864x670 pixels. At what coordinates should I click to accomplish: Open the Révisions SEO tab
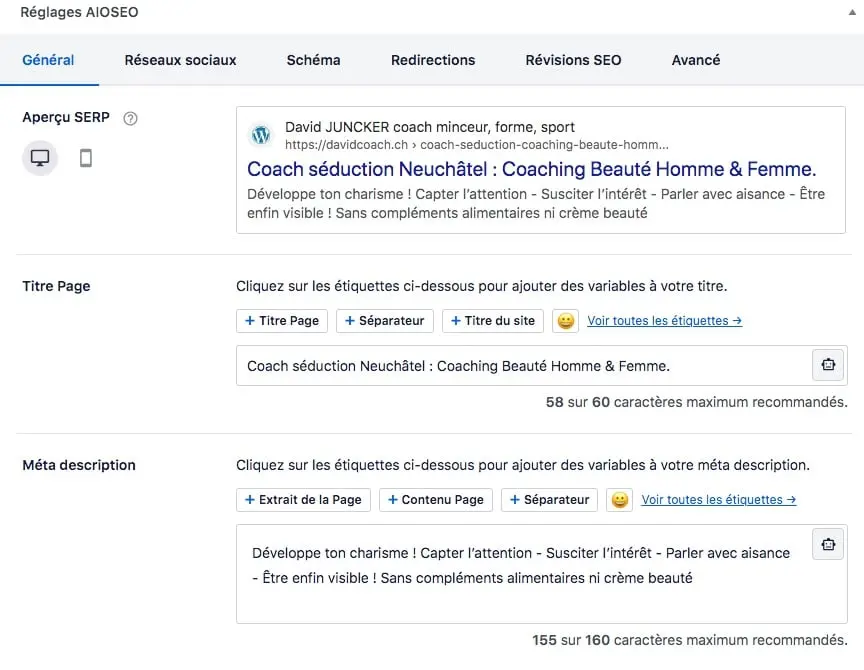click(573, 60)
